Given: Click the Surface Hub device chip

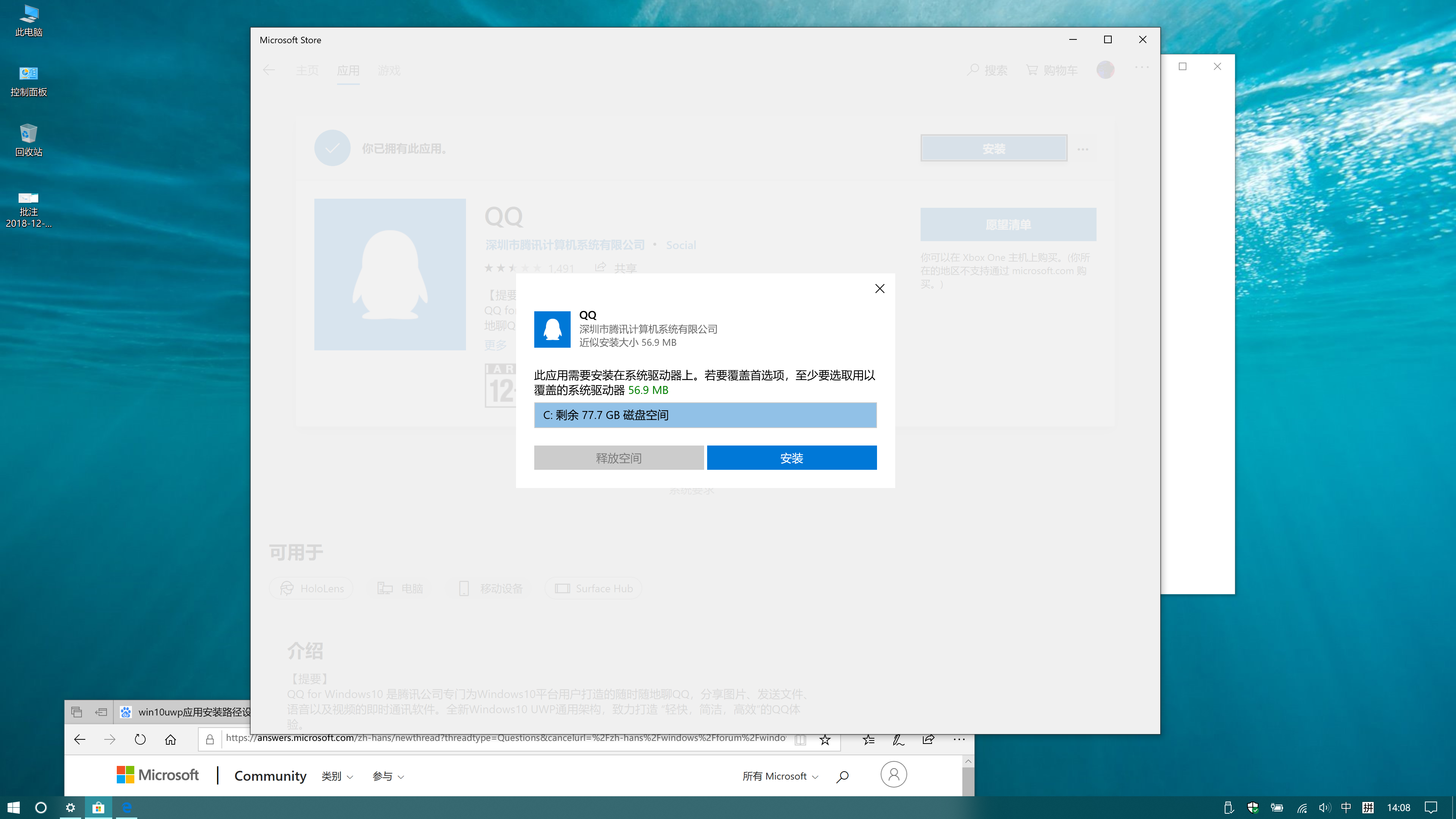Looking at the screenshot, I should 593,588.
